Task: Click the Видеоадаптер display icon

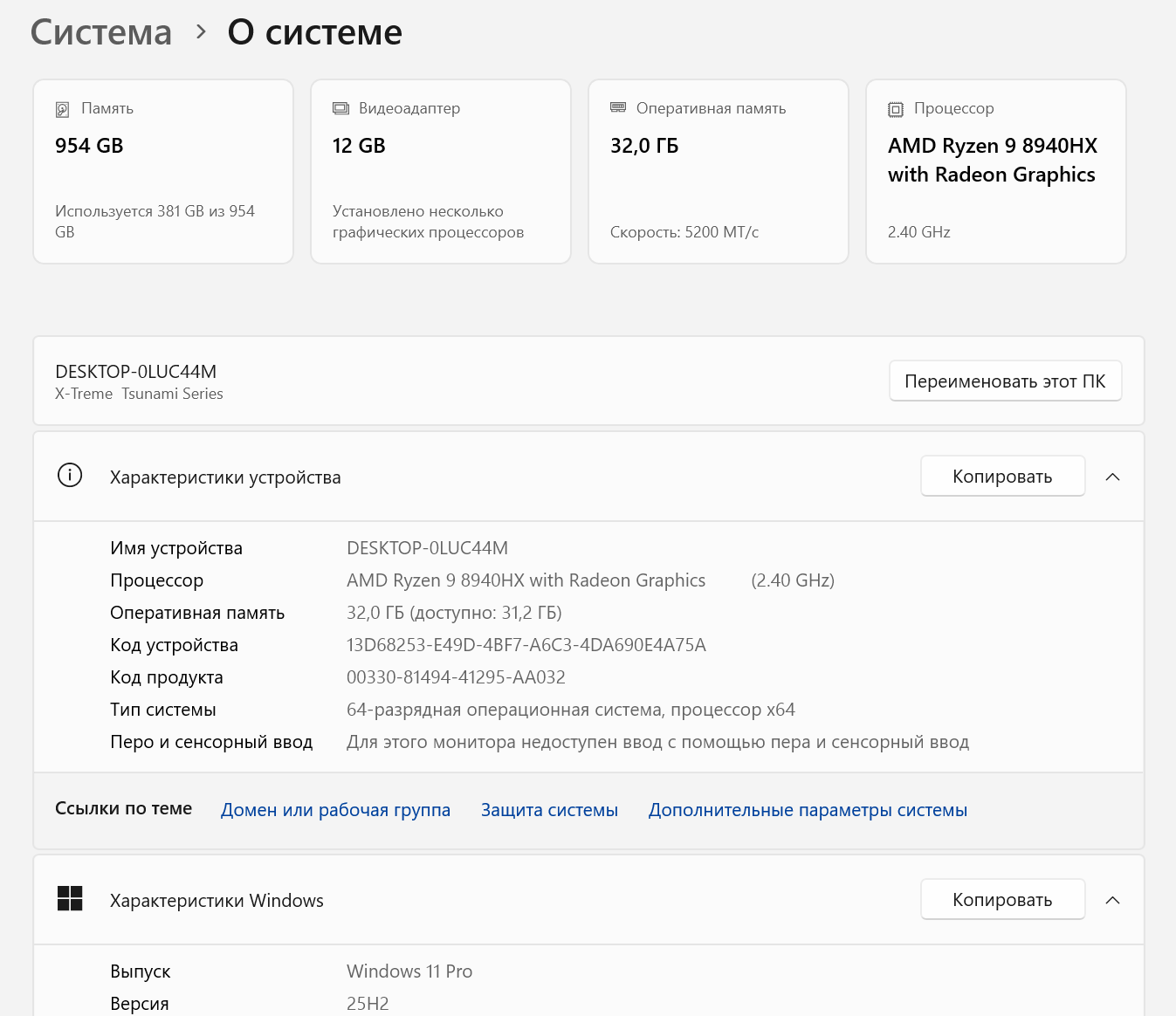Action: [340, 108]
